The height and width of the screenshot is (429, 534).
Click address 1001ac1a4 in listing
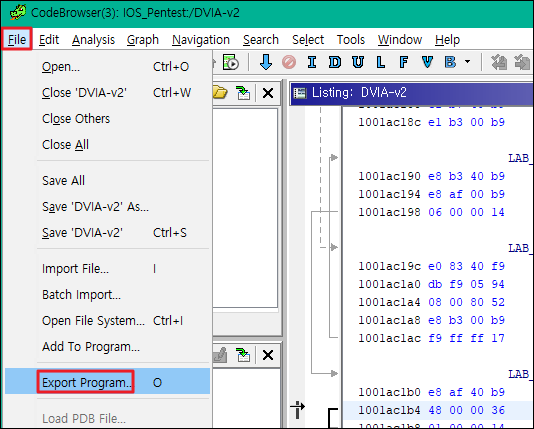pos(389,302)
